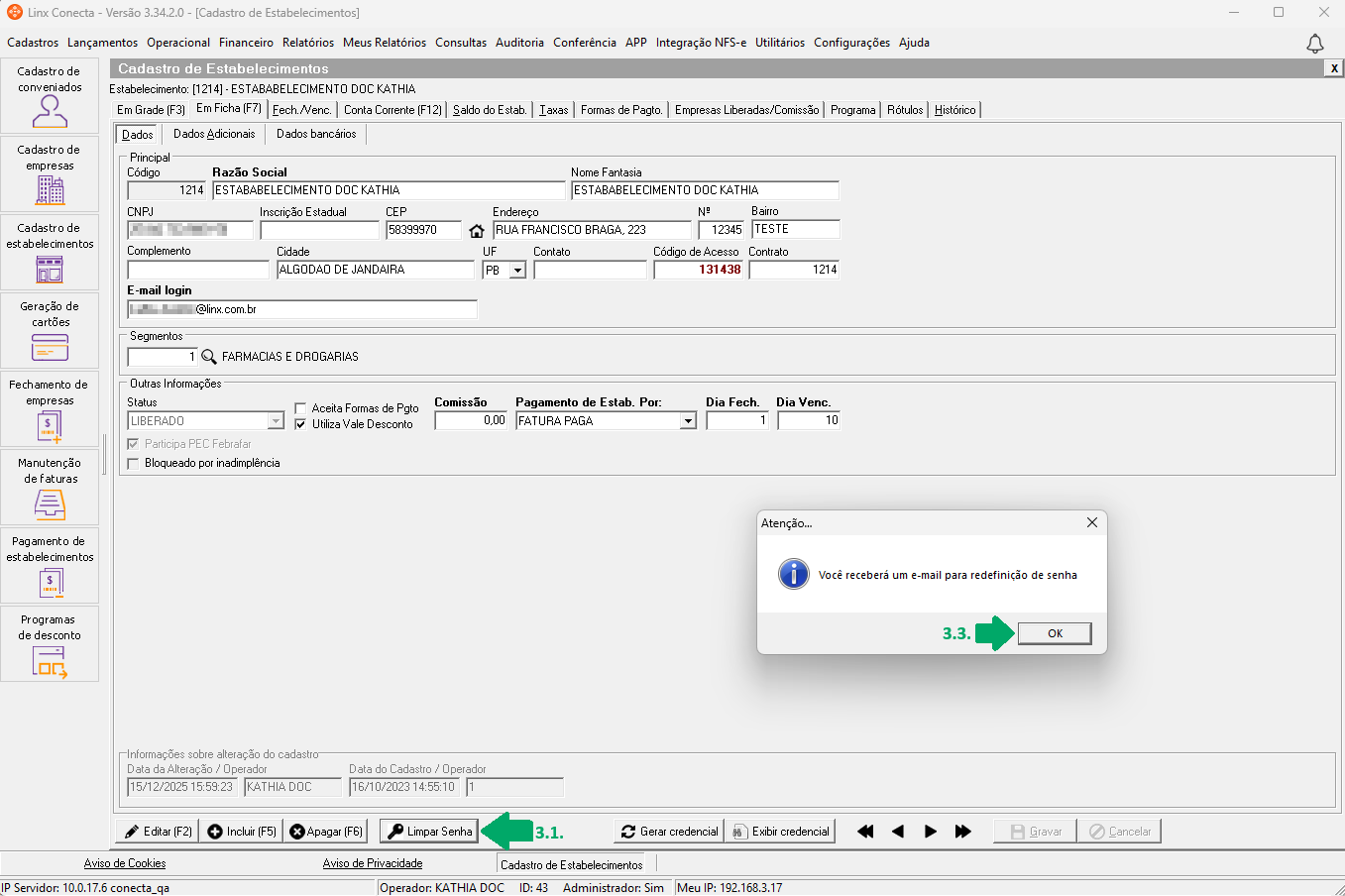Select the Cadastro de Estabelecimentos bottom window tab
This screenshot has width=1345, height=896.
click(x=571, y=865)
